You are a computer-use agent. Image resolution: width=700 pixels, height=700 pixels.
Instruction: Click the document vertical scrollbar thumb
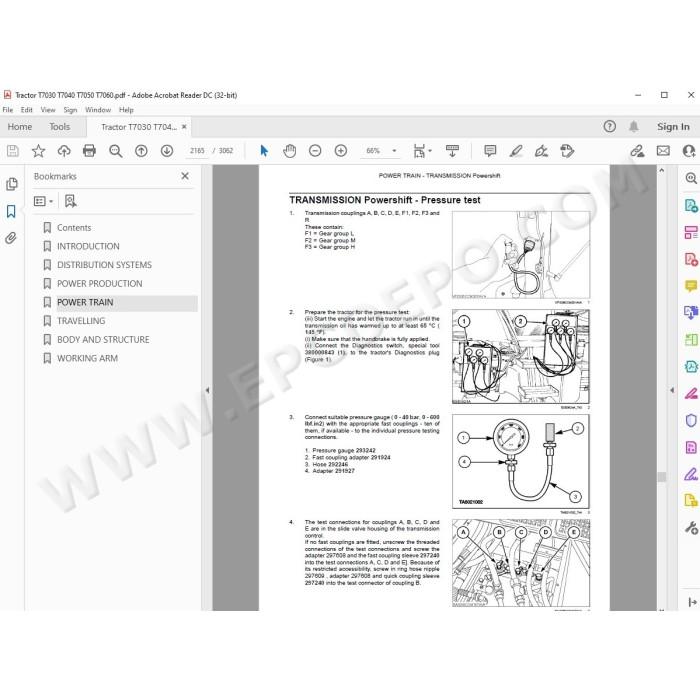click(662, 477)
